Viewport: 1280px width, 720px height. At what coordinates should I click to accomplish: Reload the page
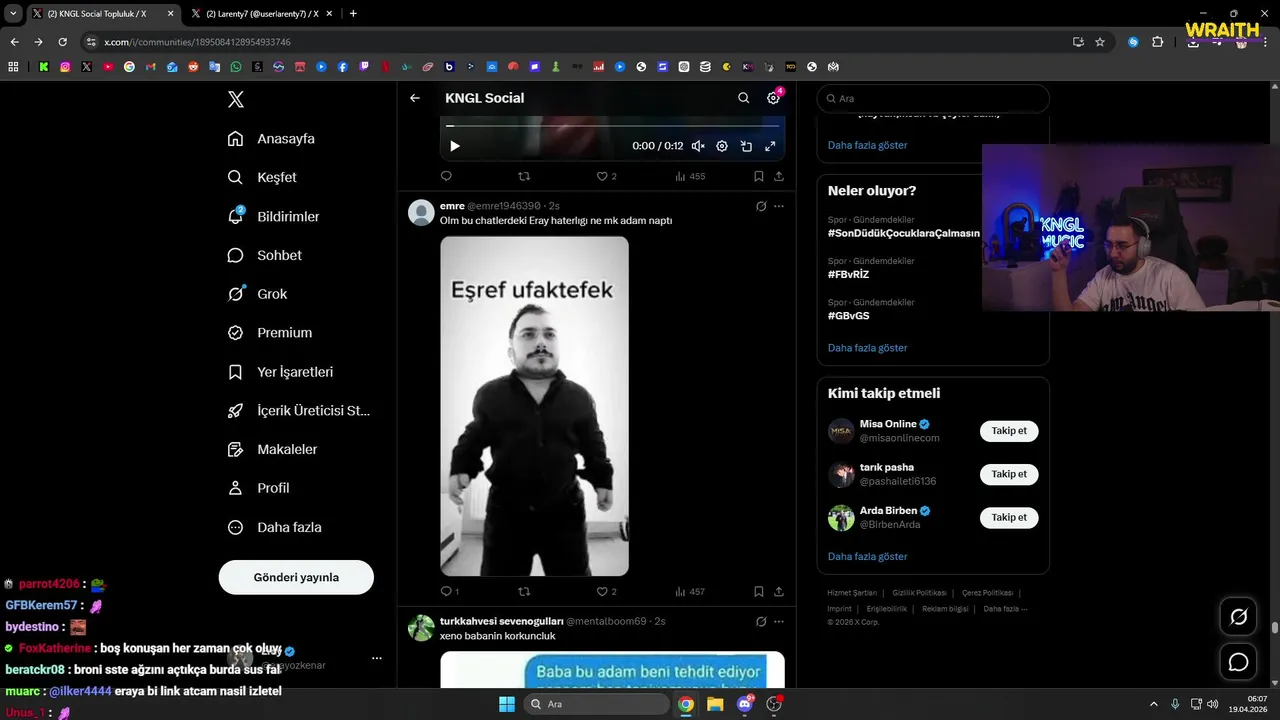62,42
